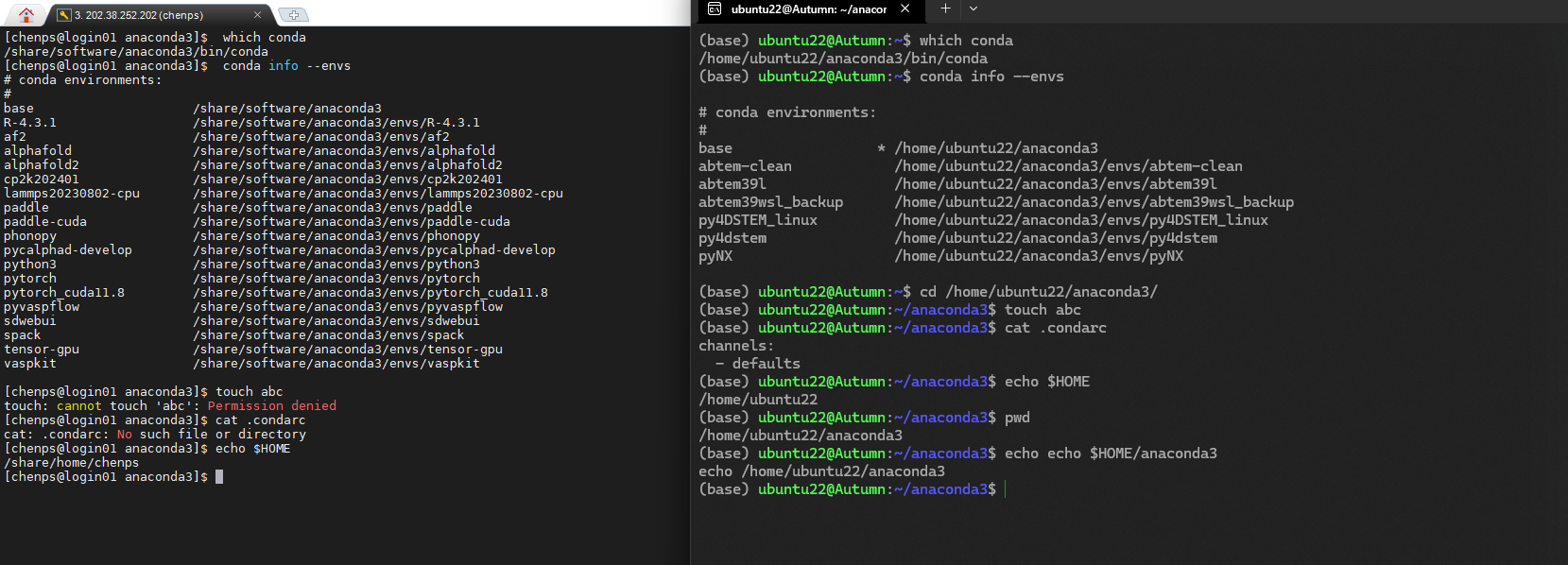
Task: Click the path /share/software/anaconda3/envs/alphafold
Action: click(344, 151)
